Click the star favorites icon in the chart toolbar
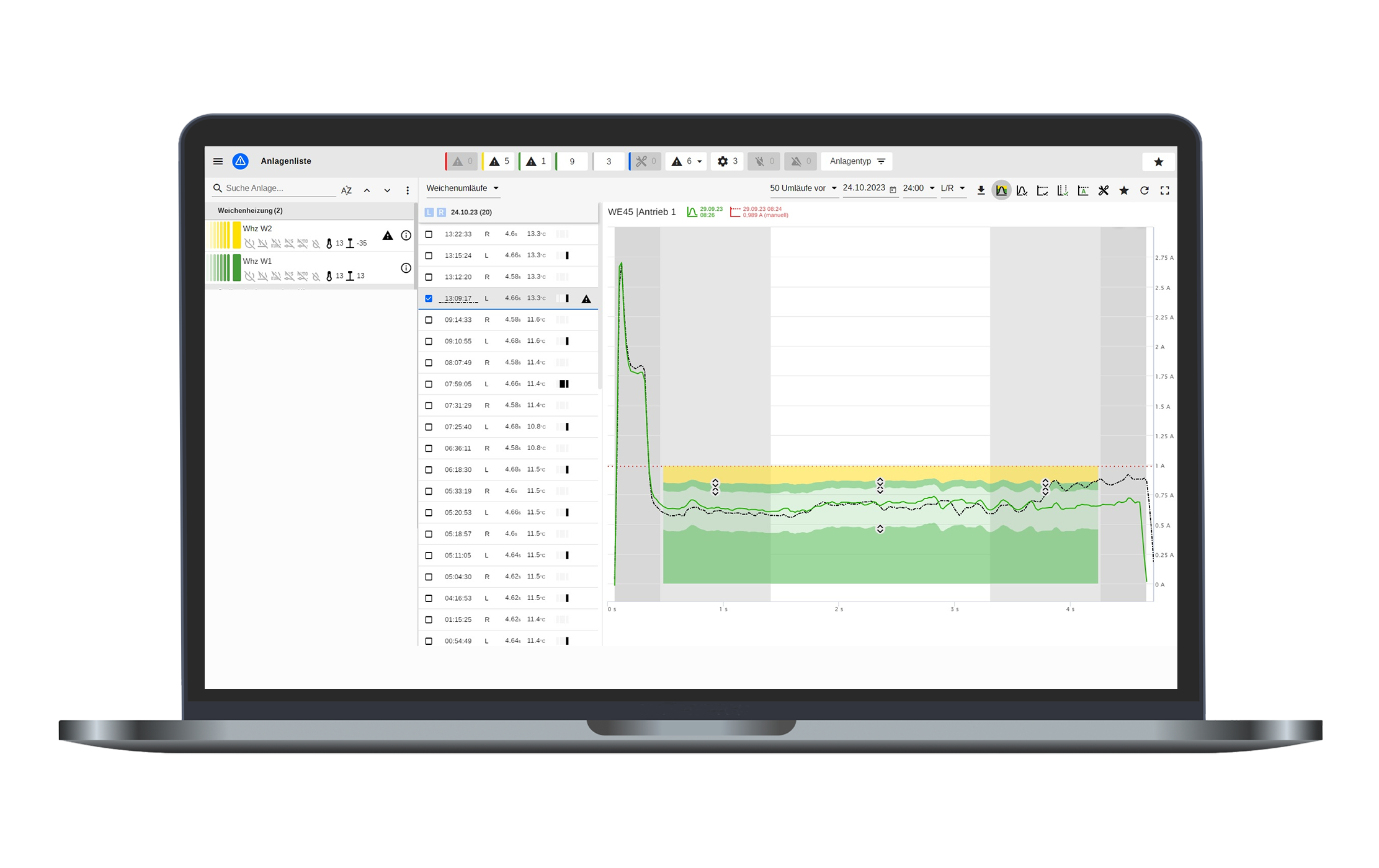The image size is (1379, 868). click(1124, 190)
